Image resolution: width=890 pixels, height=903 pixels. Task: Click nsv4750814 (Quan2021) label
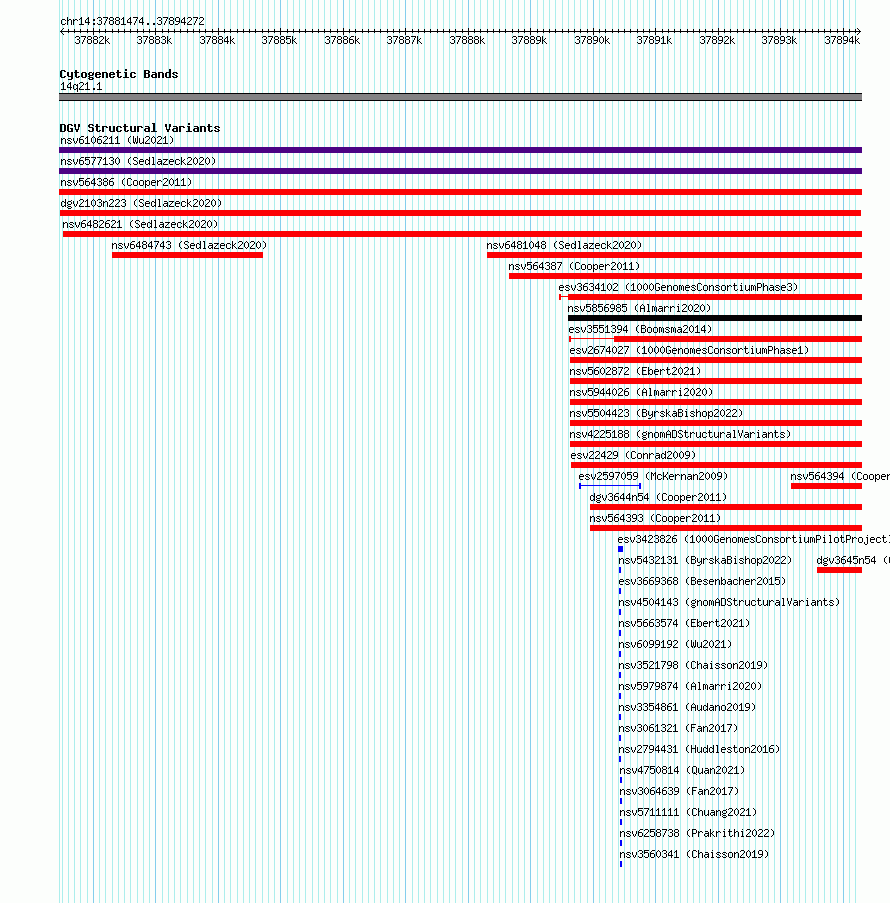[683, 771]
